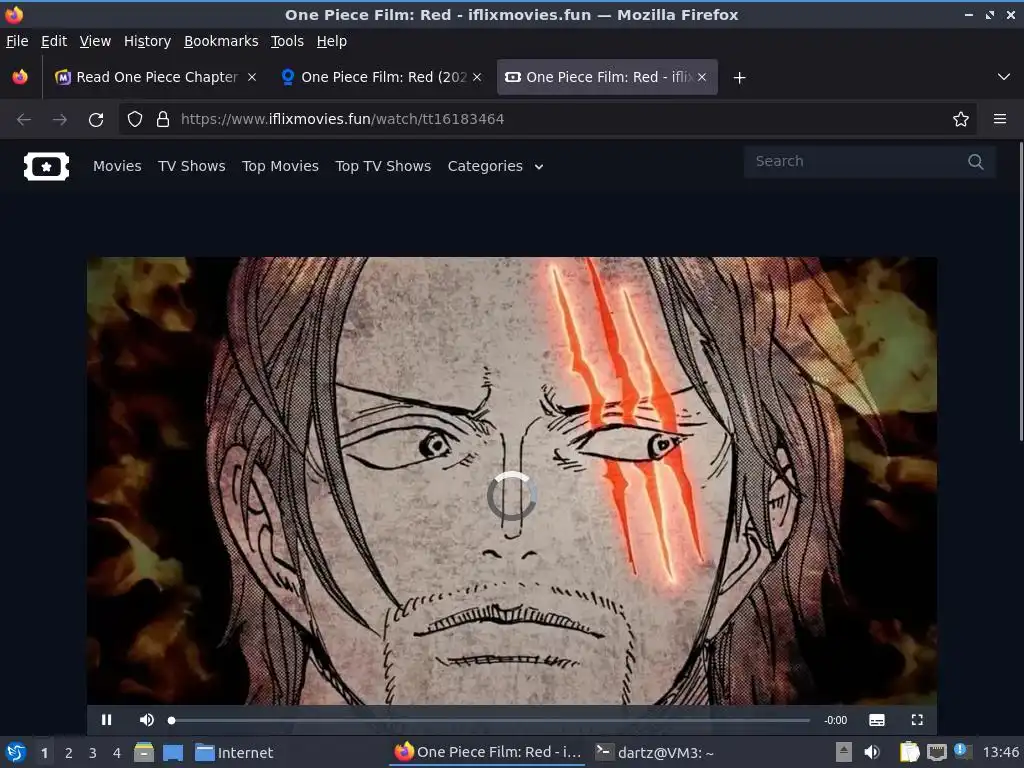
Task: Open a new browser tab
Action: [x=739, y=78]
